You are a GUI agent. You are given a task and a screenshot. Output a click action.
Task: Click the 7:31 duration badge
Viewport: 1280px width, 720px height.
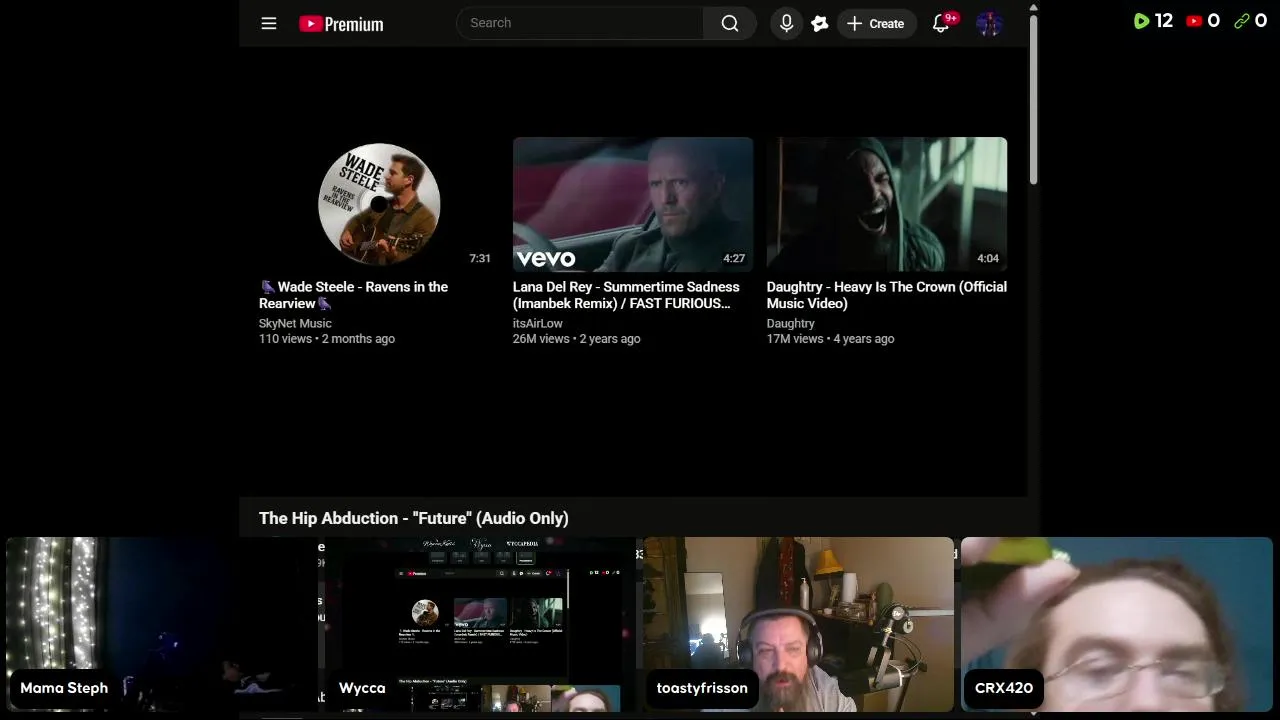click(480, 258)
